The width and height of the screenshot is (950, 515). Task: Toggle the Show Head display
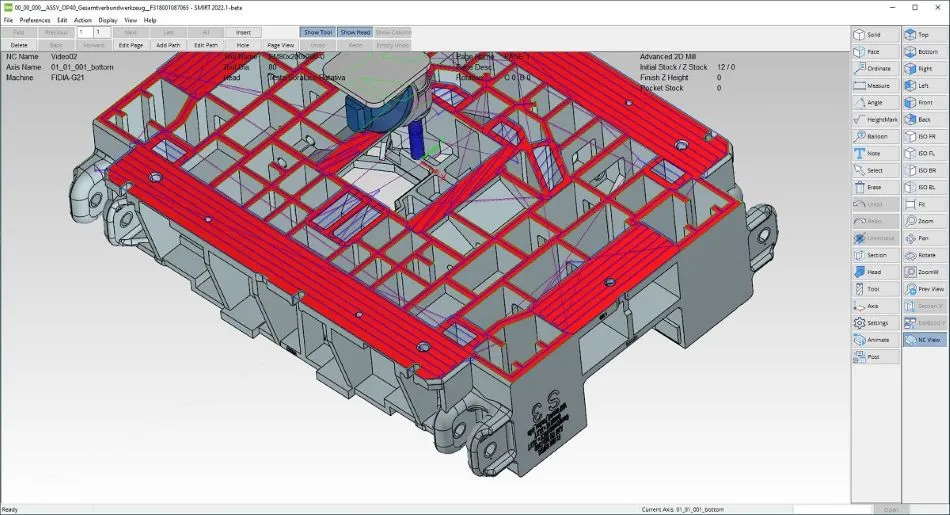click(x=354, y=33)
